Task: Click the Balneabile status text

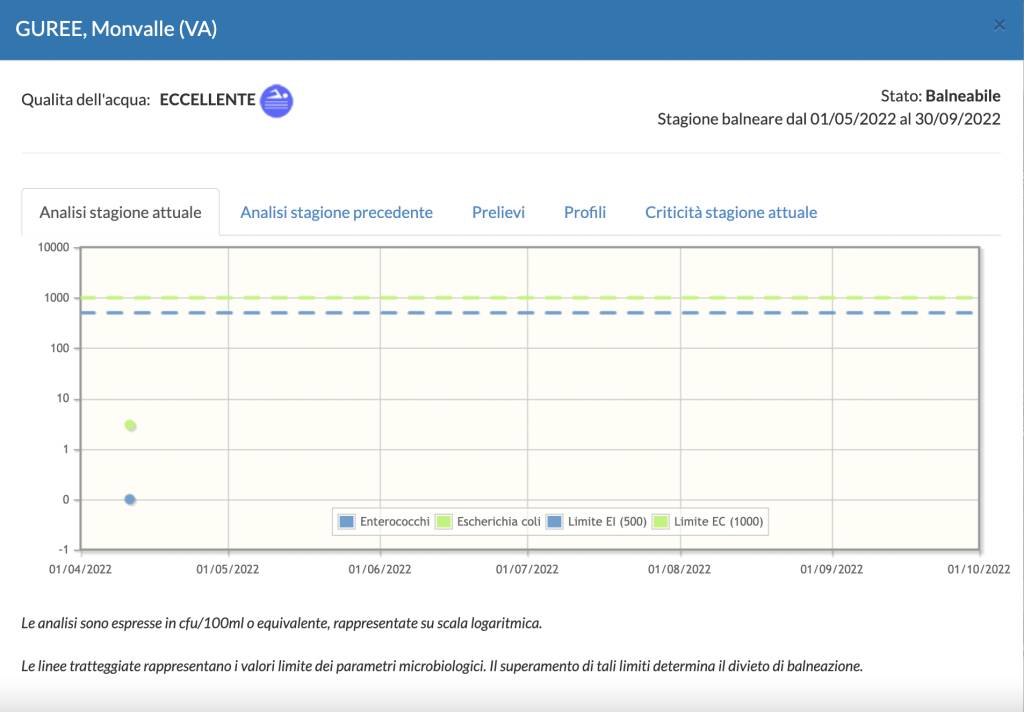Action: [962, 96]
